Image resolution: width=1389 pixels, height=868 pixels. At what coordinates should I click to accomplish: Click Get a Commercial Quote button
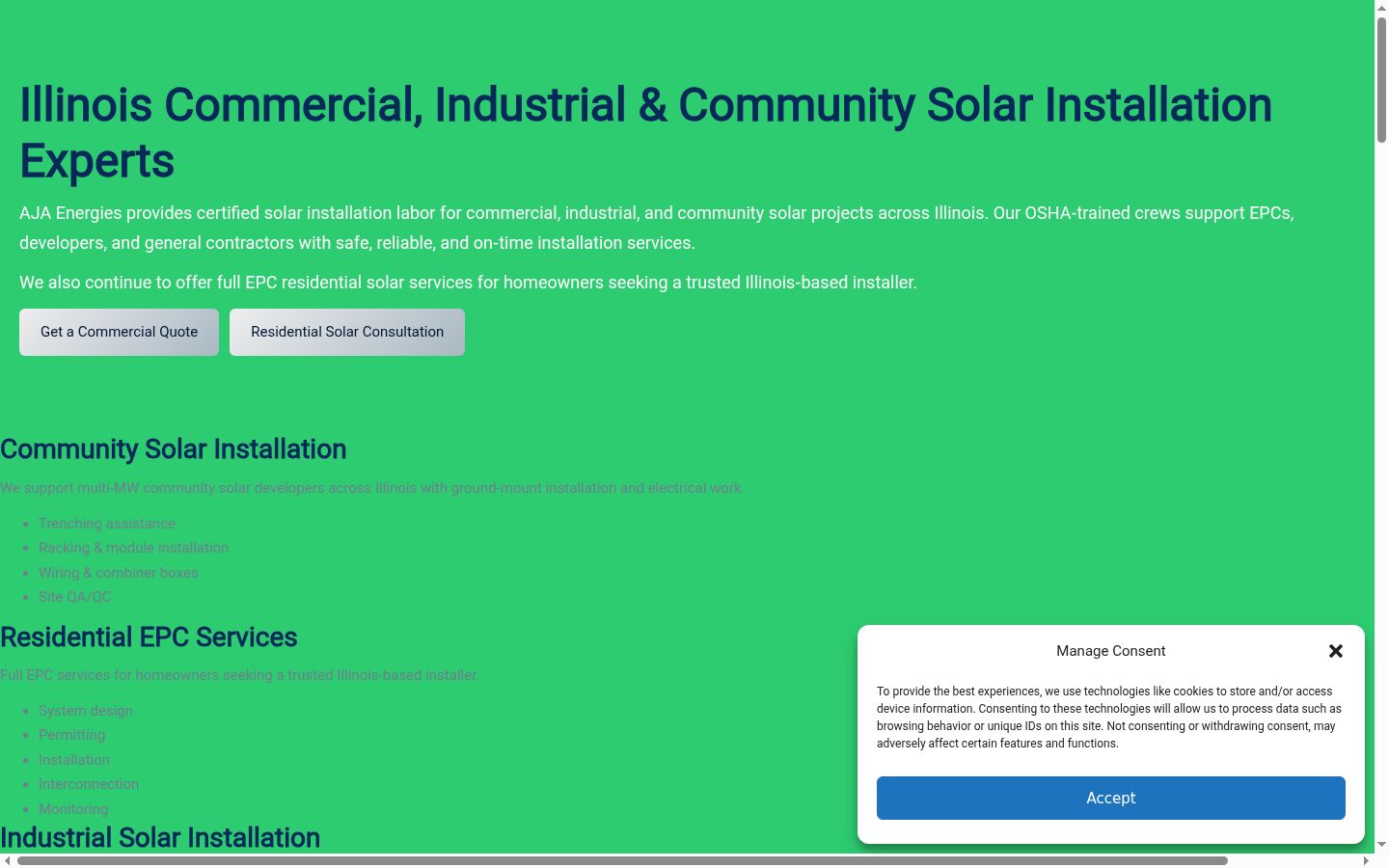click(x=119, y=332)
